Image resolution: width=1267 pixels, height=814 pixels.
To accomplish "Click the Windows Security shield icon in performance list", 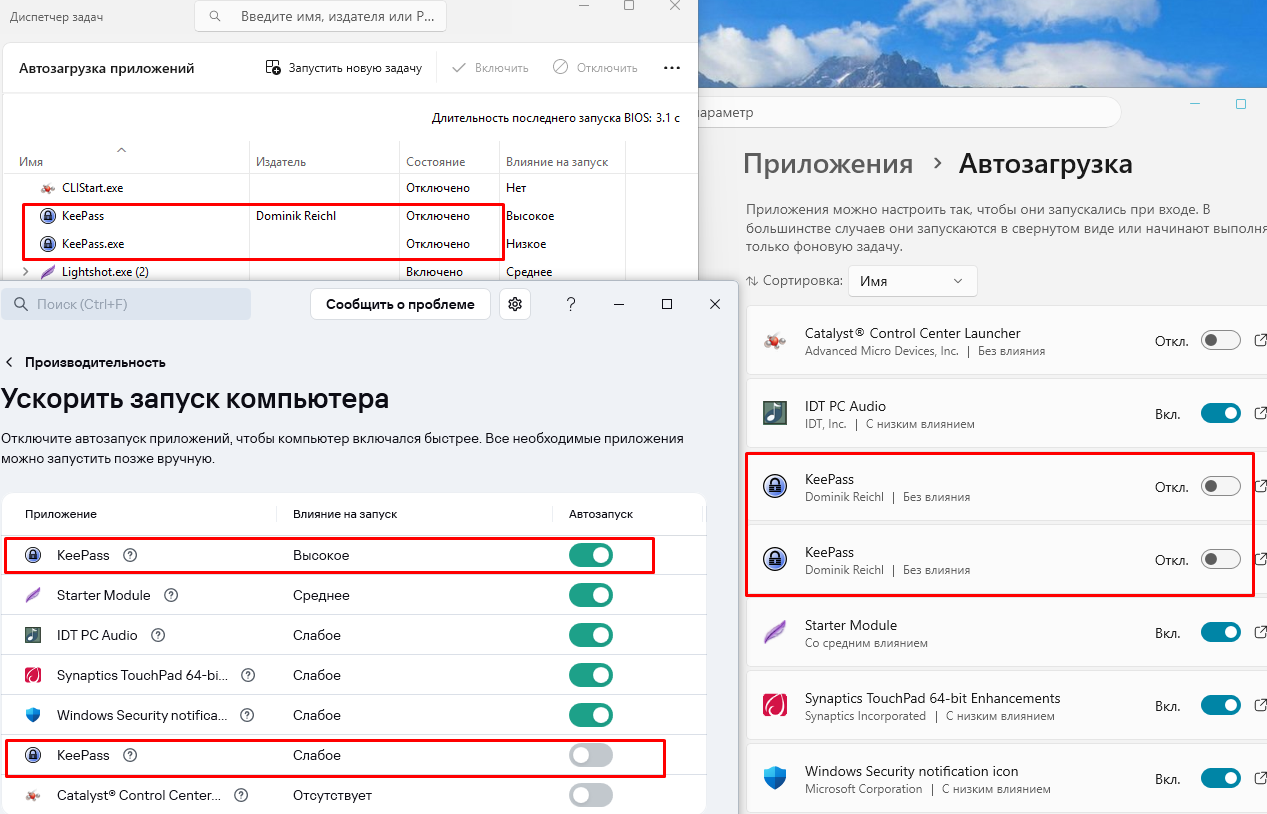I will pyautogui.click(x=33, y=715).
